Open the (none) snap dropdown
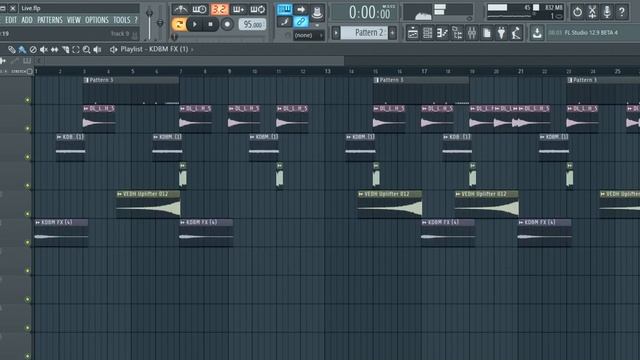640x360 pixels. [x=308, y=36]
